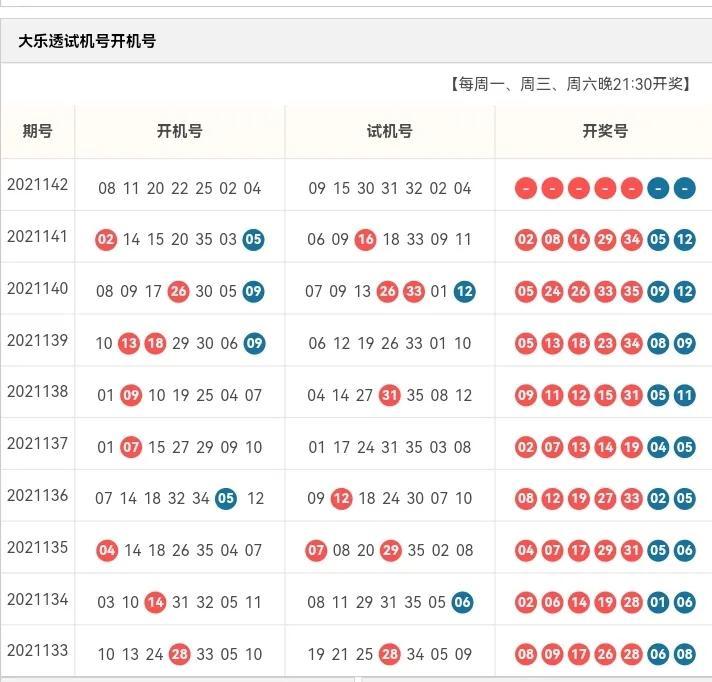Click period number 2021139
The height and width of the screenshot is (682, 712).
coord(38,340)
